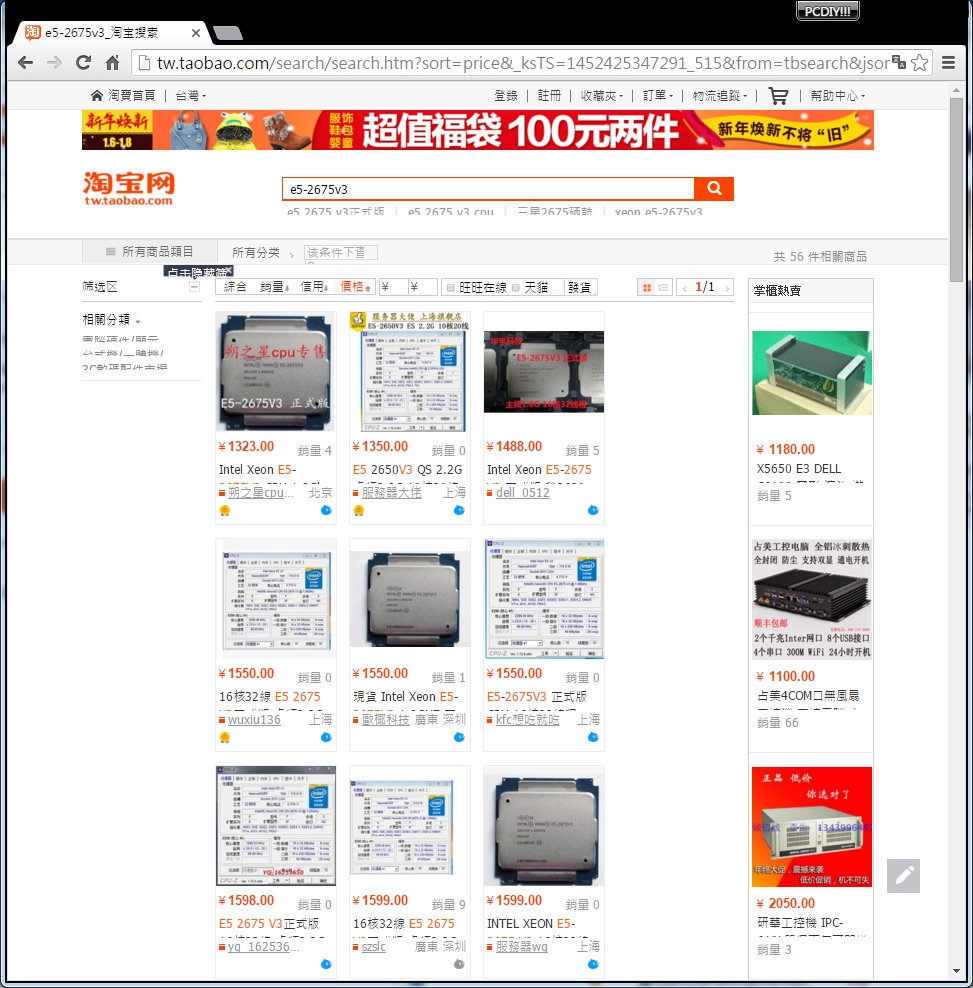Go to previous results page arrow

tap(684, 288)
